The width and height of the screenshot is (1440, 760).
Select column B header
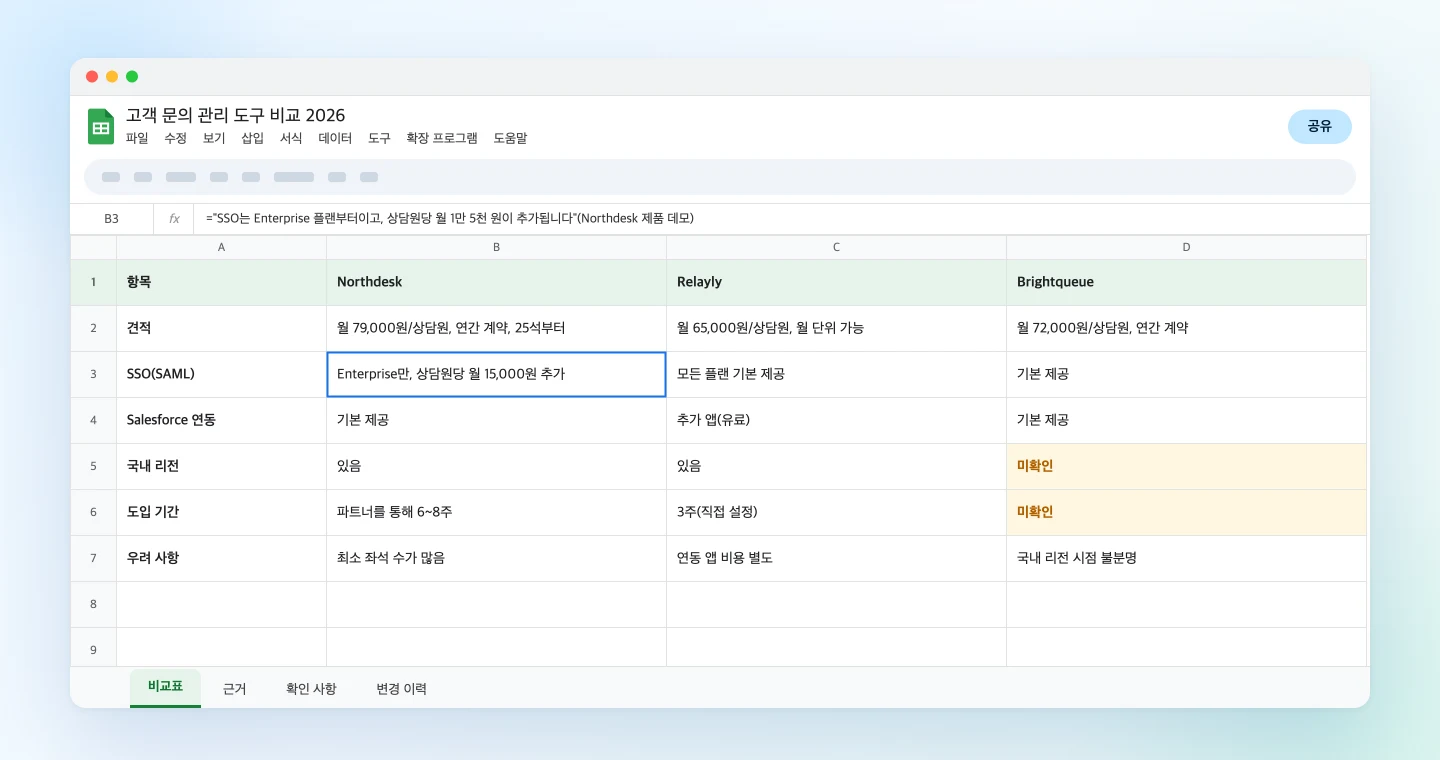pyautogui.click(x=496, y=247)
